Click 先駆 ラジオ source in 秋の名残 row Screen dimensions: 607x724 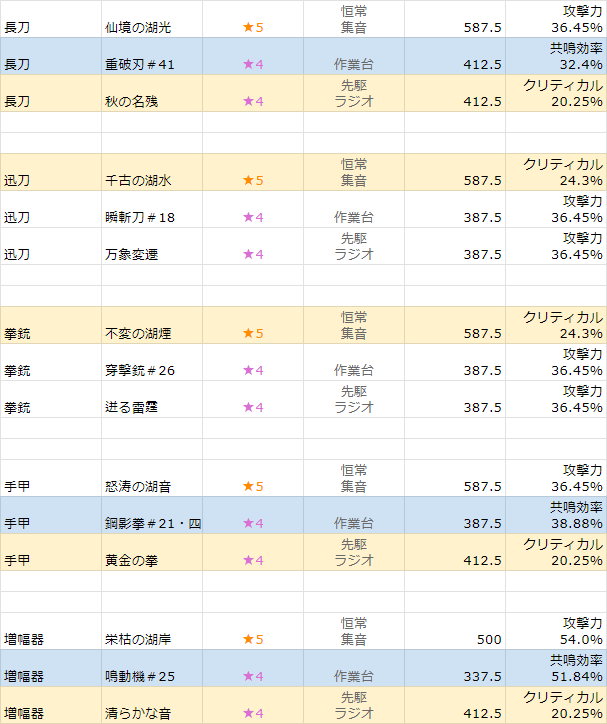coord(354,93)
